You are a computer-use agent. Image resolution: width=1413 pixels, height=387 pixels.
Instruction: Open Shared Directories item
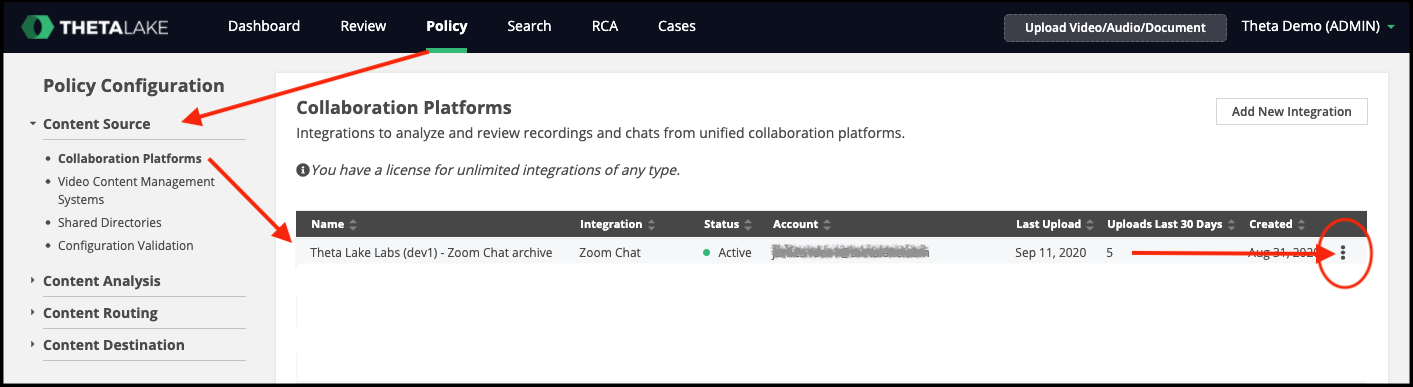(109, 222)
